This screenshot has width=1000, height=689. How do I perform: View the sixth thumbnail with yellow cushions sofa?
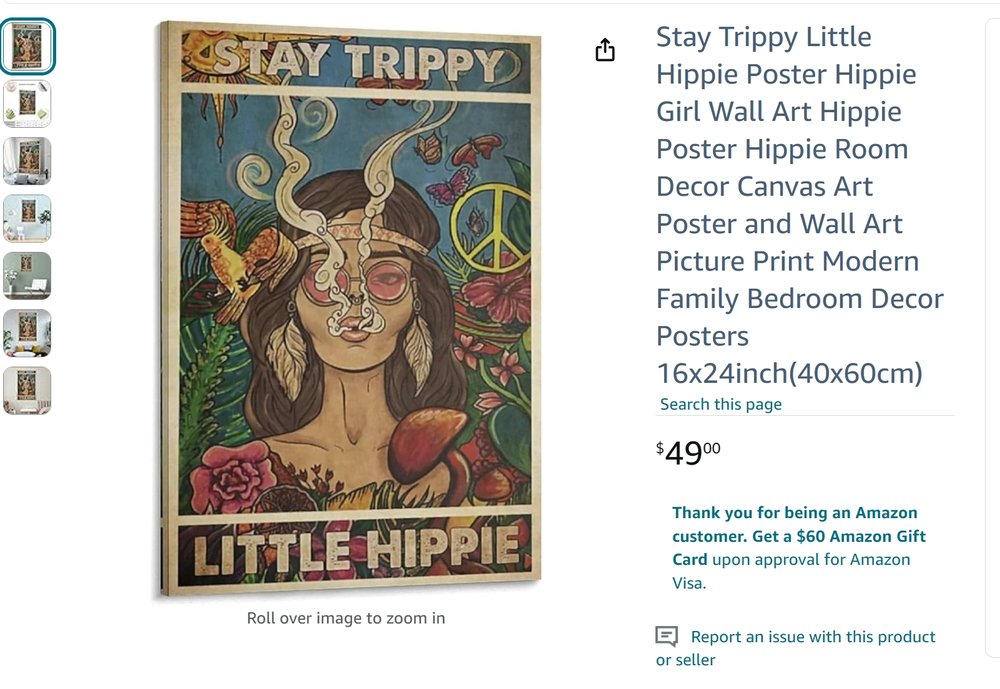[x=27, y=333]
